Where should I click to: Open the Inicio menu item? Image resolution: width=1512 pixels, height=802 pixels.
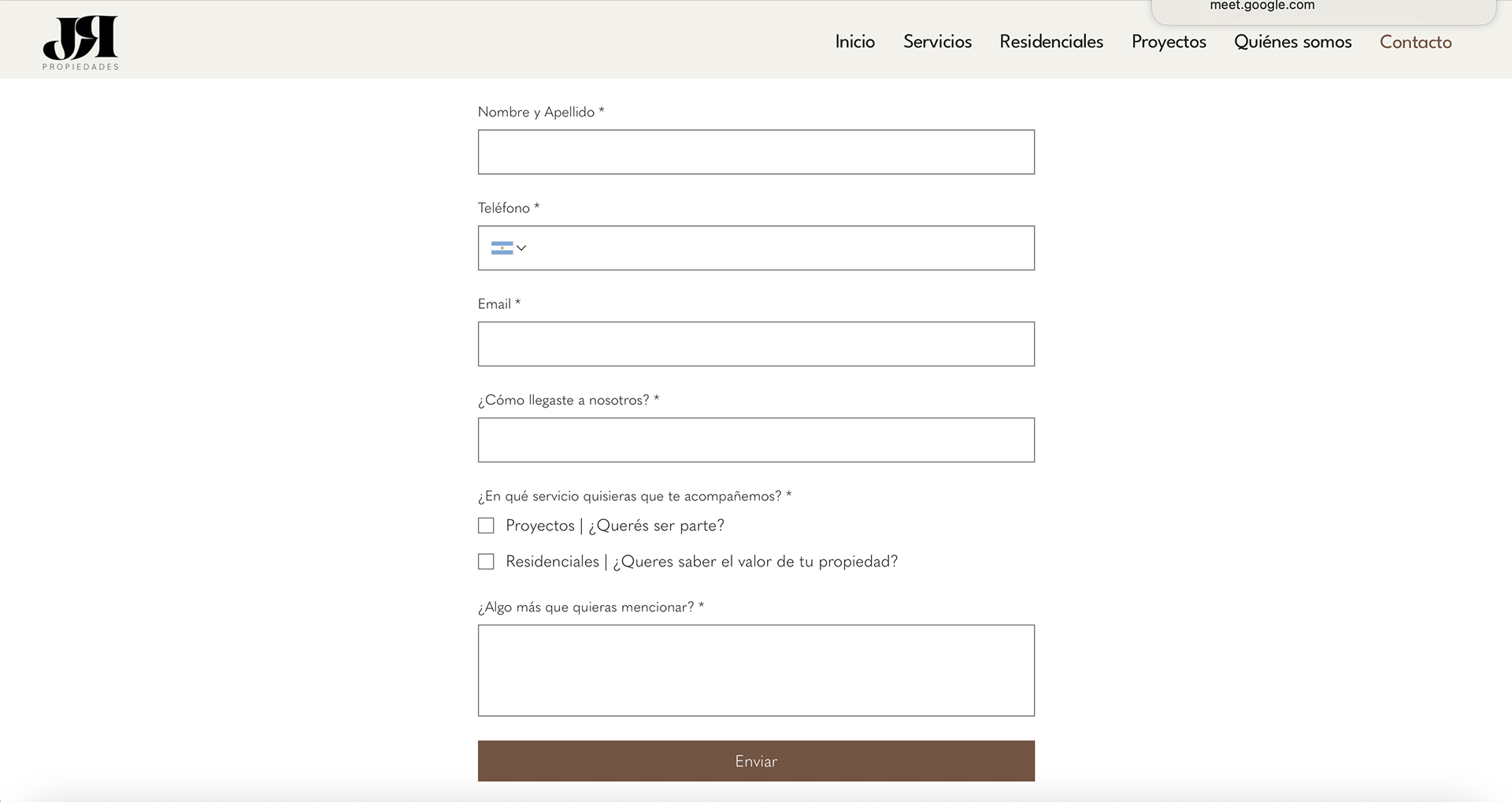[x=854, y=42]
